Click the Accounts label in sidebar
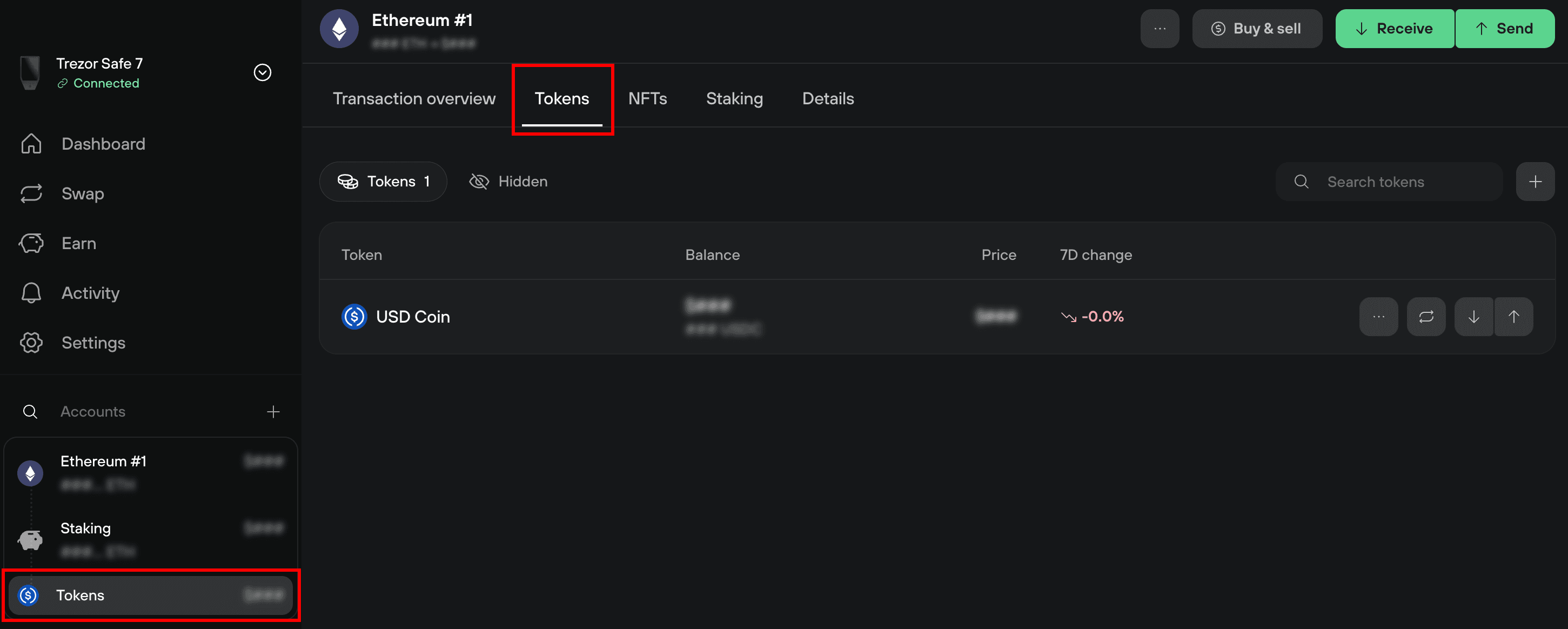This screenshot has width=1568, height=629. point(92,412)
